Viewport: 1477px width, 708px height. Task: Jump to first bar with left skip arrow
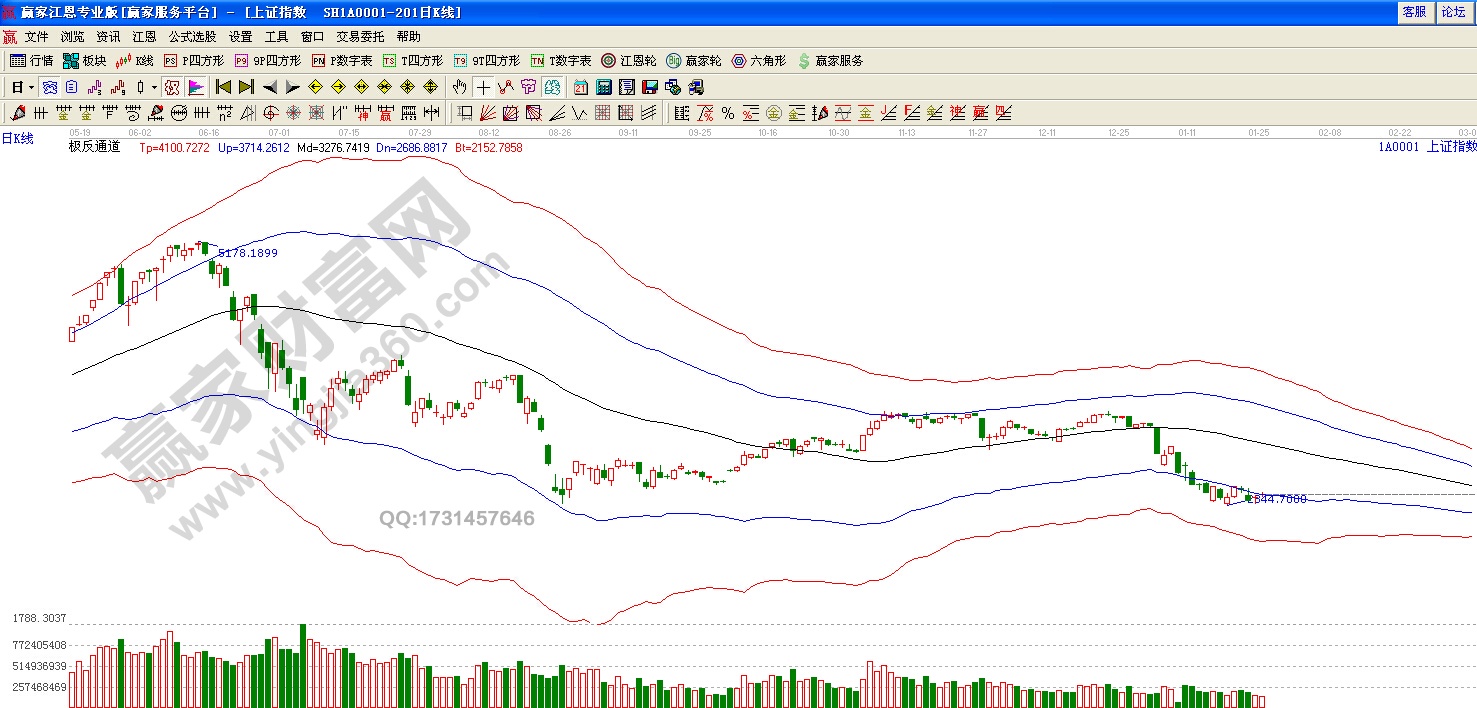click(x=224, y=87)
